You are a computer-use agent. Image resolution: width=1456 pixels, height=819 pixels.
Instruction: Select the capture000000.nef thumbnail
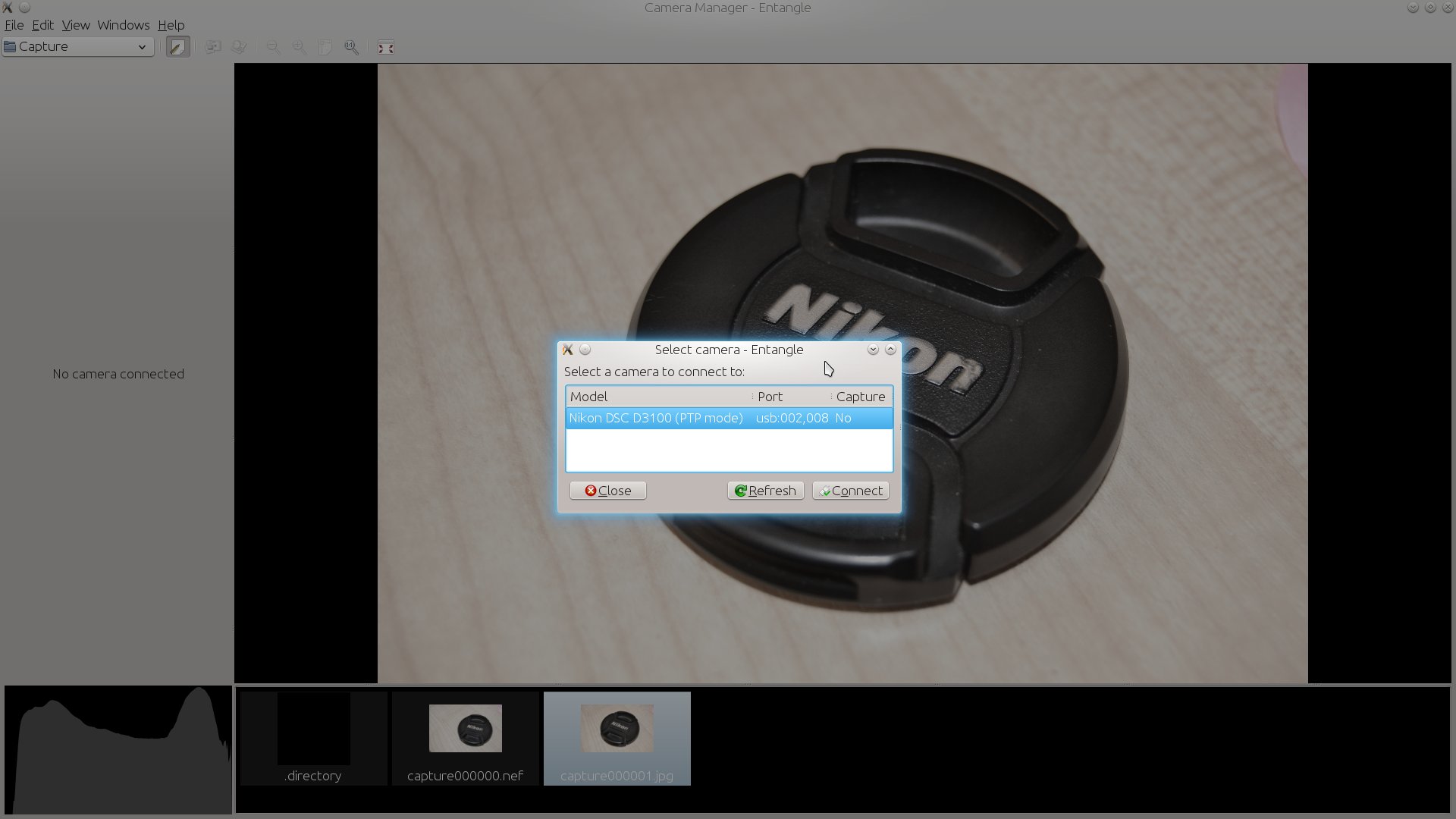(466, 738)
